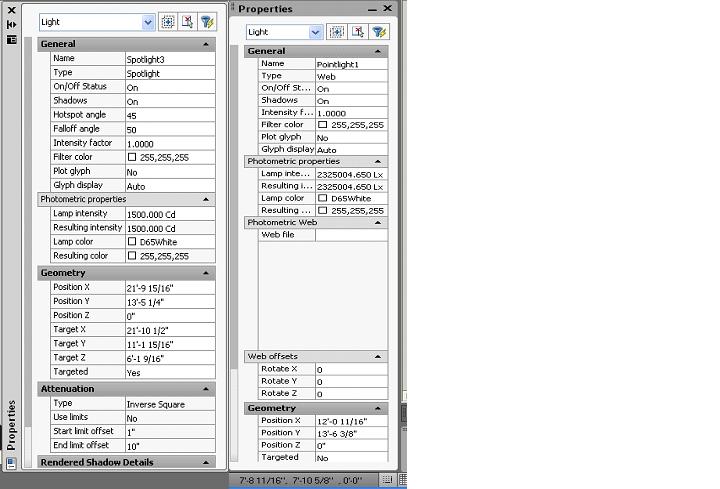Click Use limits value in Attenuation
The width and height of the screenshot is (720, 489).
168,418
